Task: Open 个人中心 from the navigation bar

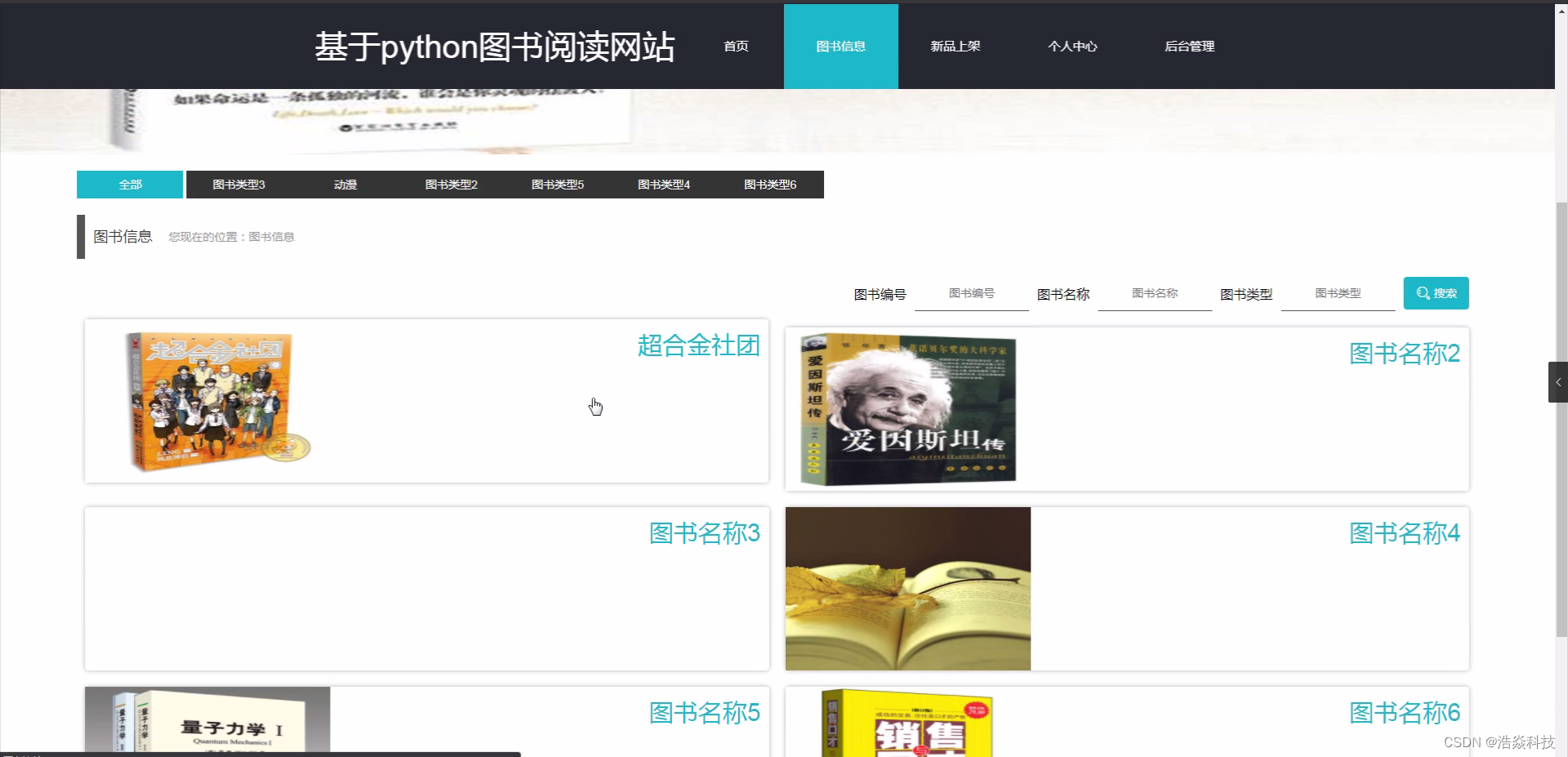Action: (1072, 46)
